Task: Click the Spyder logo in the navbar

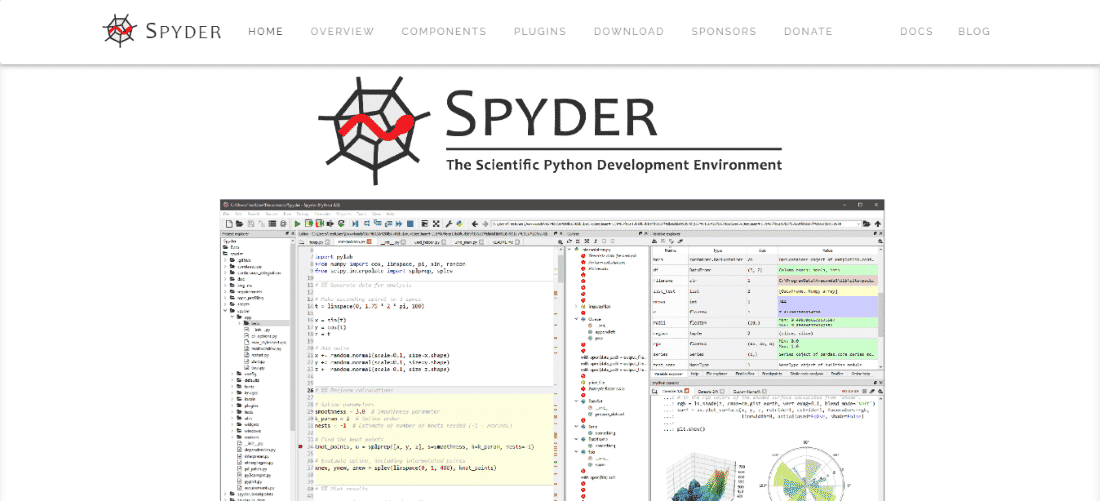Action: (161, 31)
